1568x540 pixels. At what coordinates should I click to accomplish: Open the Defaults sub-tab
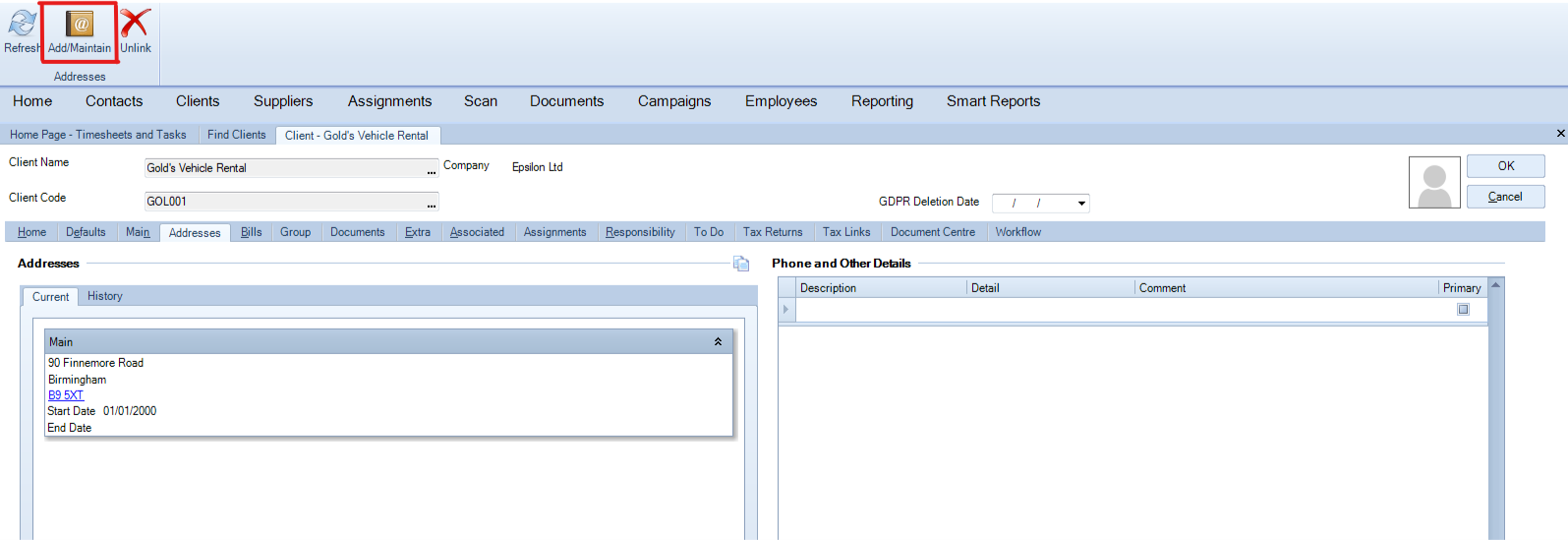click(86, 232)
